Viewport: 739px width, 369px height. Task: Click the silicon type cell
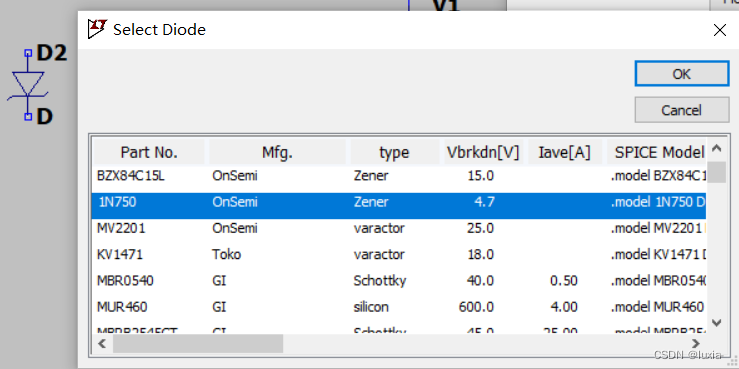371,307
